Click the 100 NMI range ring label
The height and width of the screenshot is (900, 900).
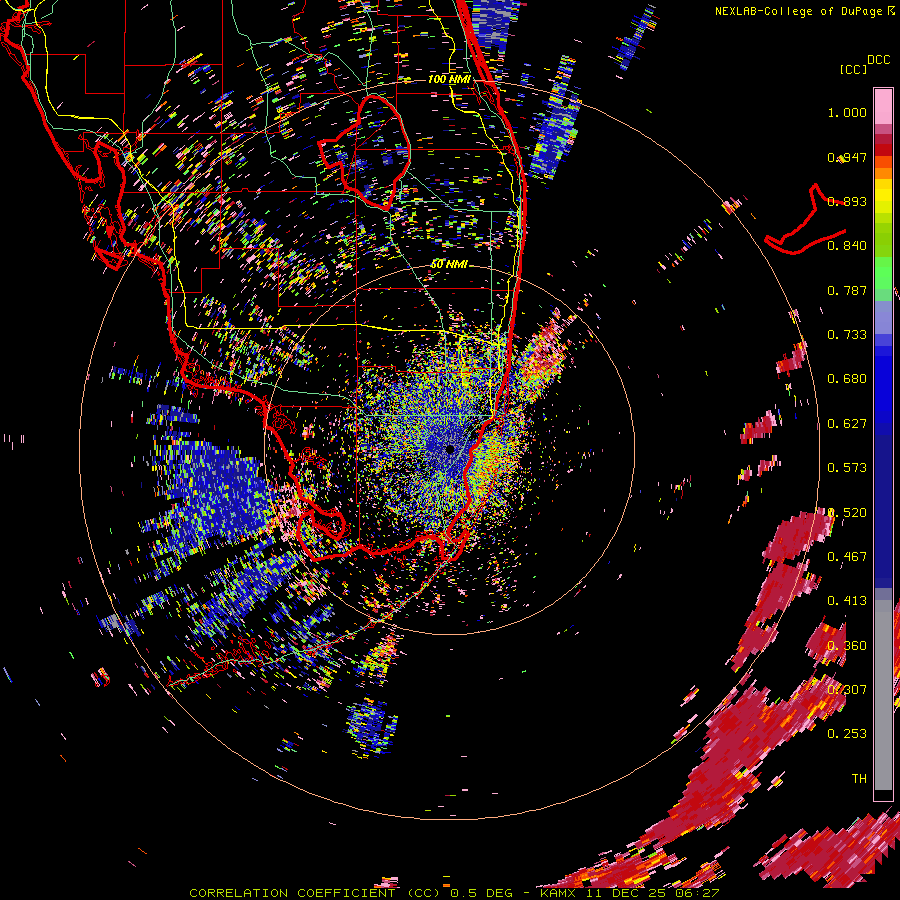tap(449, 79)
